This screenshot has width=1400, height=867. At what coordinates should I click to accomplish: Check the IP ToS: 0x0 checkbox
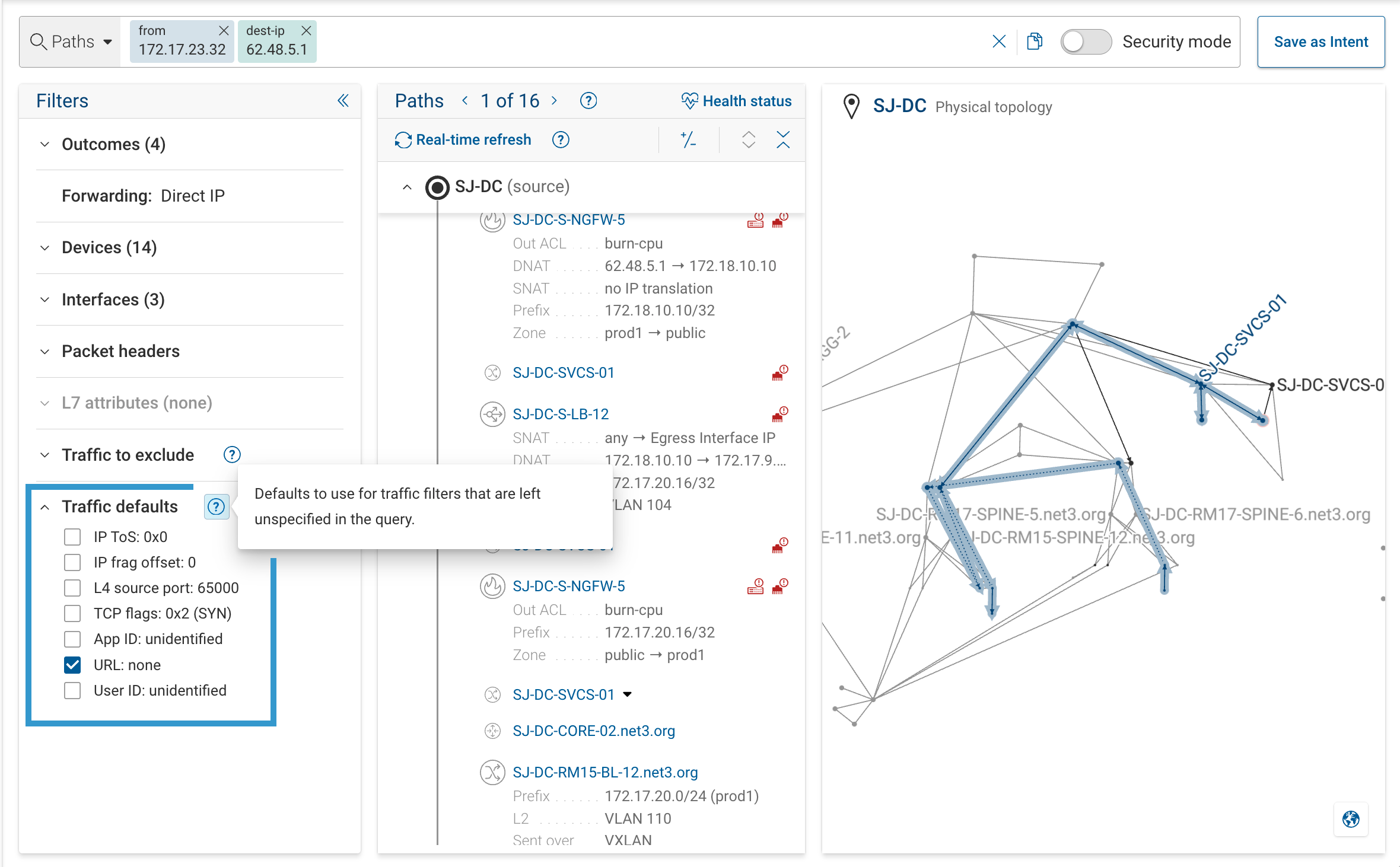click(72, 537)
